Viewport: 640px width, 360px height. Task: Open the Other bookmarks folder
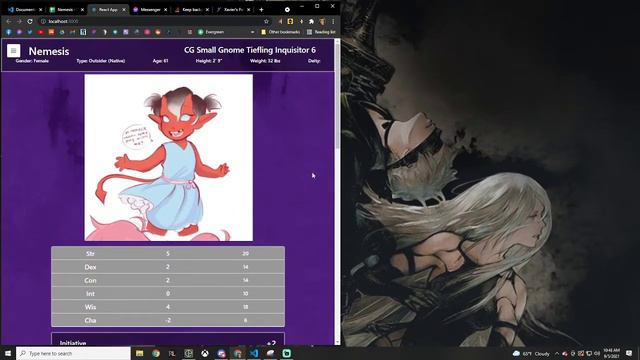(x=280, y=32)
